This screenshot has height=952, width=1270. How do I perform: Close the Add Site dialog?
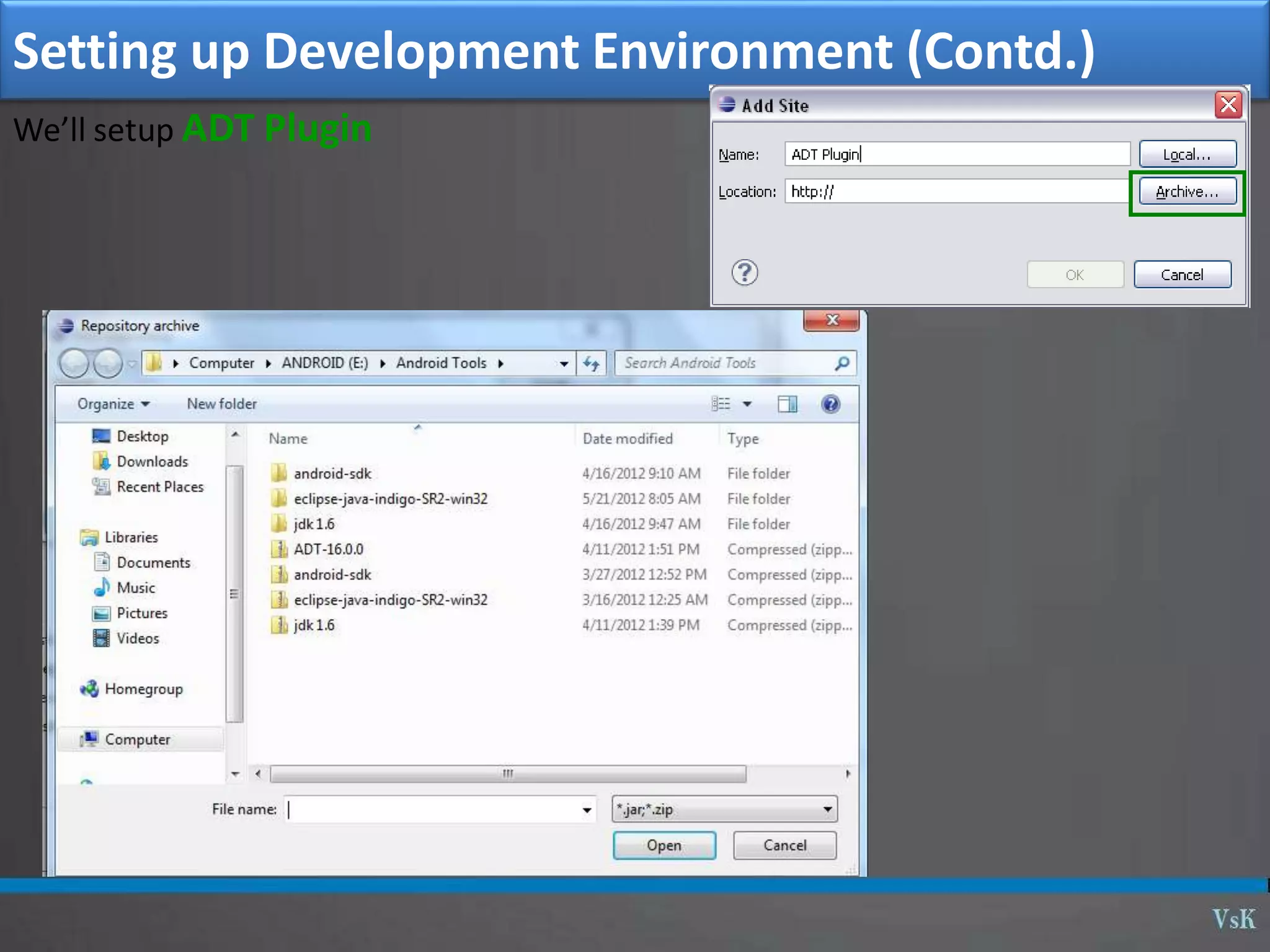point(1228,105)
